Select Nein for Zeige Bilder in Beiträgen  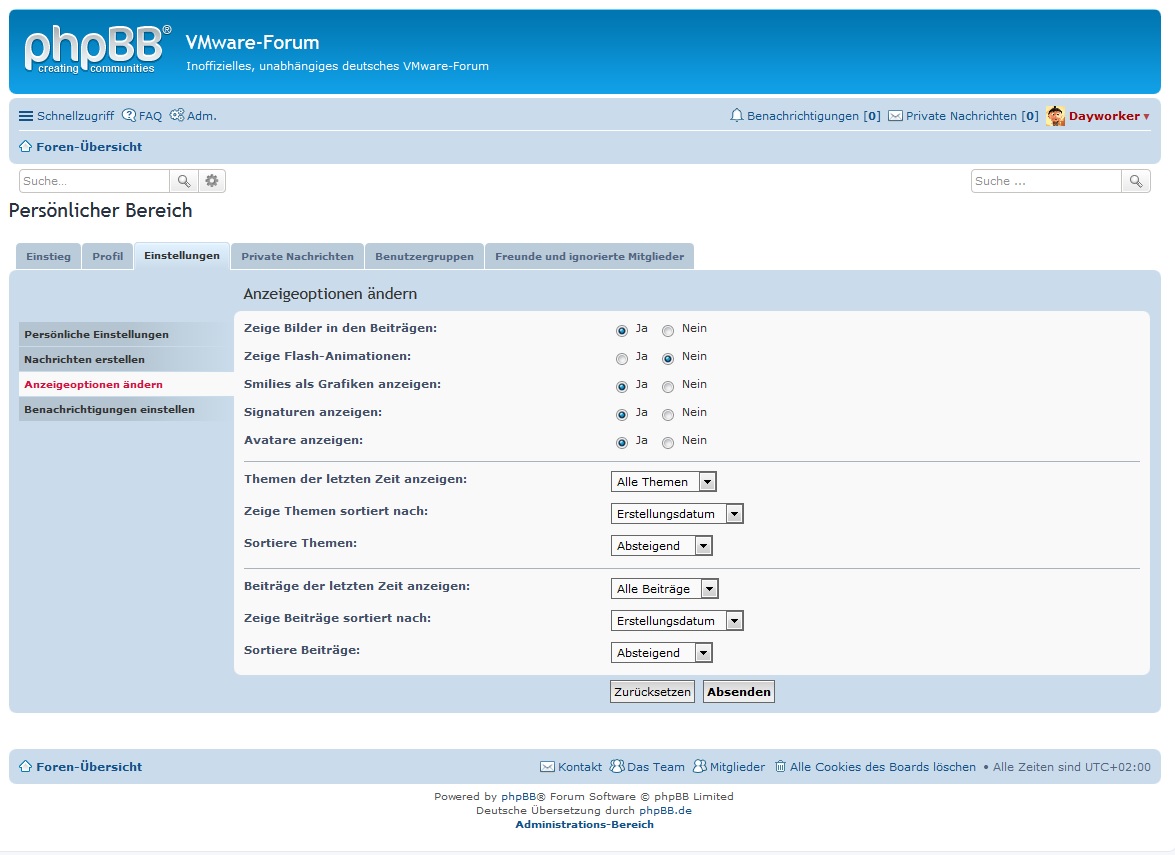tap(668, 331)
